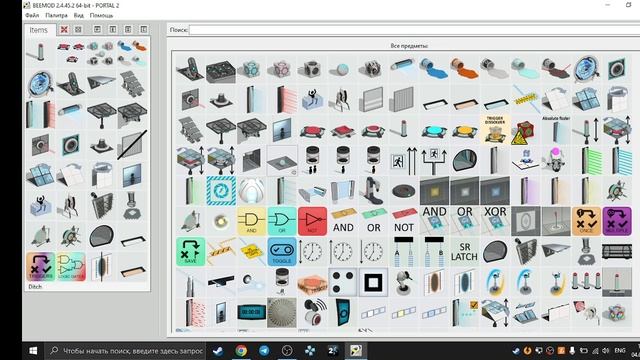This screenshot has height=360, width=640.
Task: Pick the speaker with sound waves item
Action: pos(312,312)
